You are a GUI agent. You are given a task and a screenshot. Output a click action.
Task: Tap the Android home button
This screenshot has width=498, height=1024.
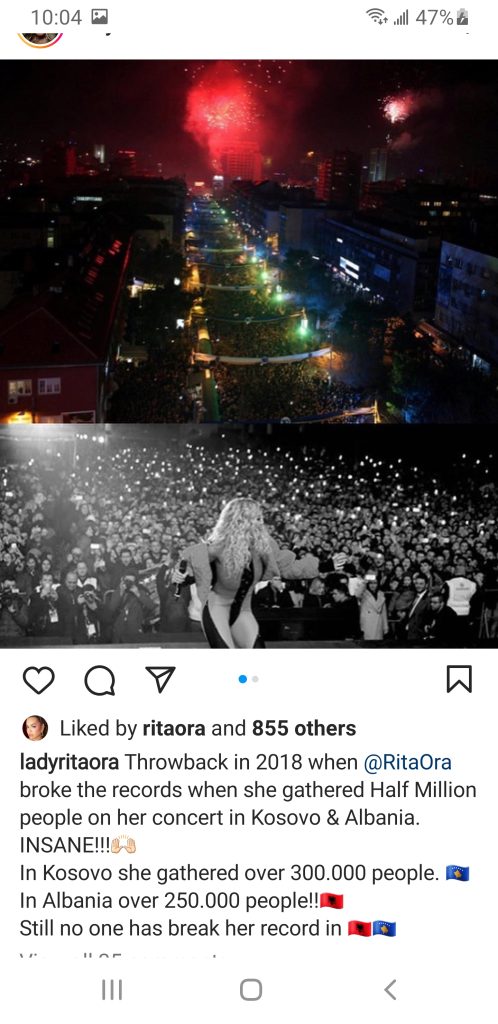coord(251,990)
